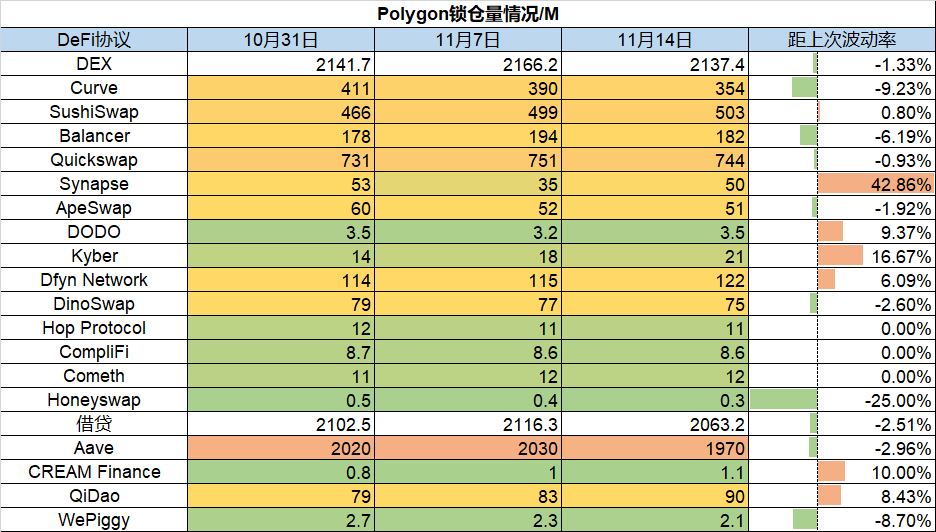This screenshot has width=936, height=532.
Task: Select the 'Hop Protocol' row label
Action: (x=94, y=328)
